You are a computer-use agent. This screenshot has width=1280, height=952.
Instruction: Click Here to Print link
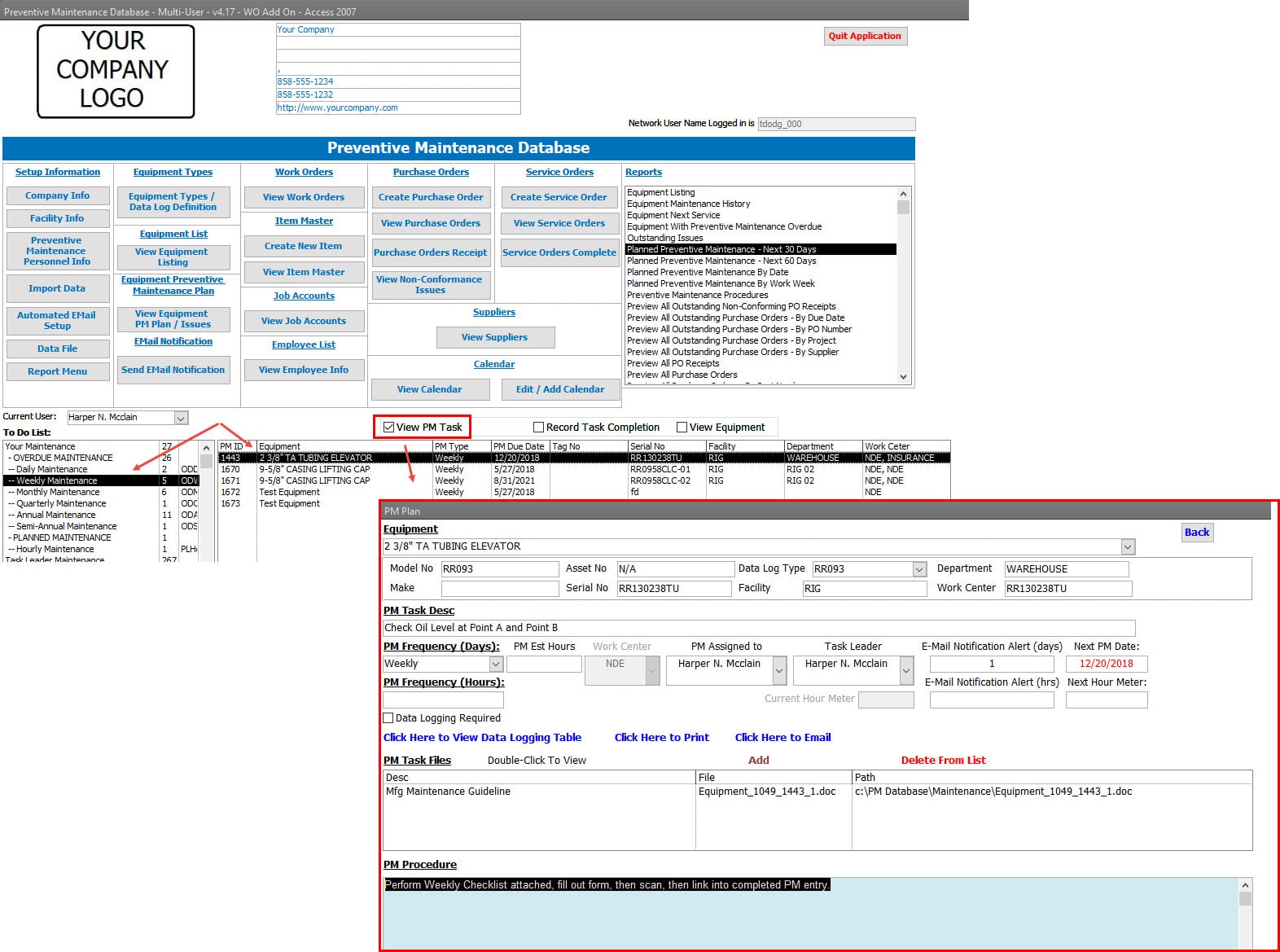[x=662, y=738]
